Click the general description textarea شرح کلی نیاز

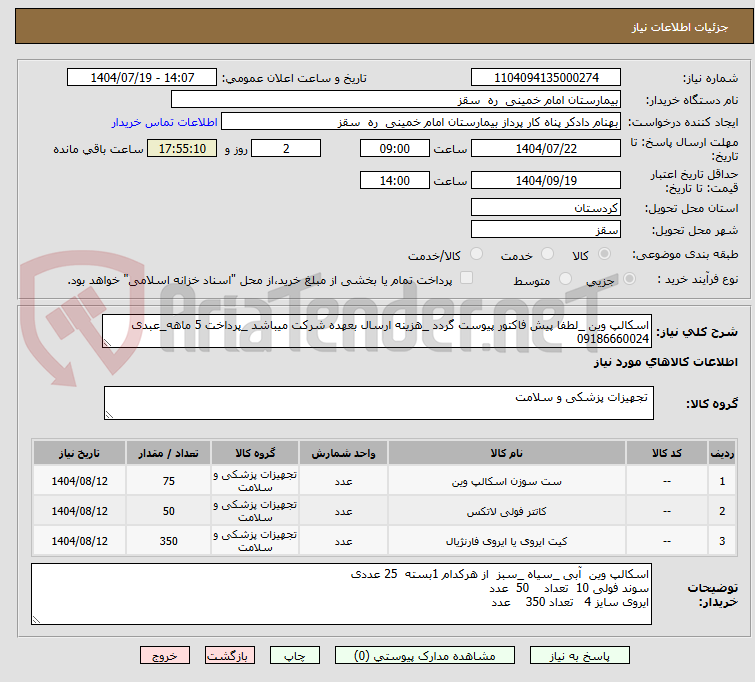coord(377,331)
